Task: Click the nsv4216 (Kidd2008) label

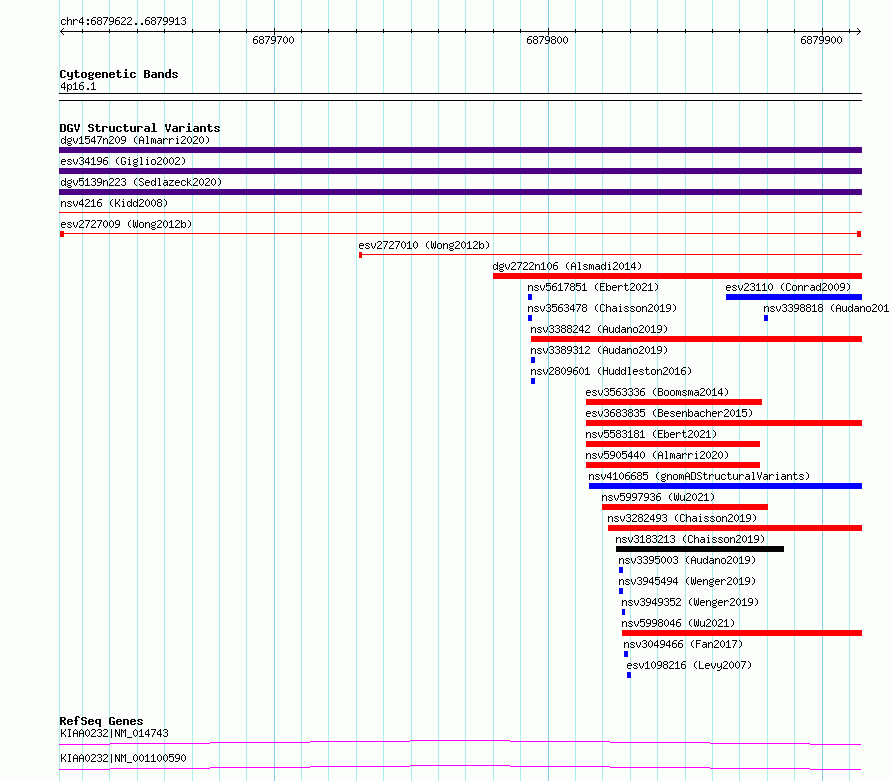Action: click(114, 203)
